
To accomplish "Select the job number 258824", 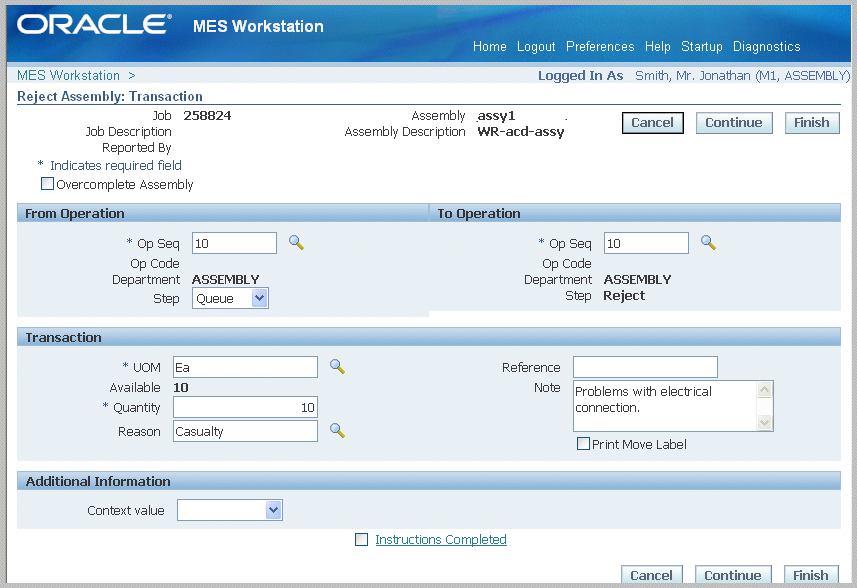I will tap(207, 116).
